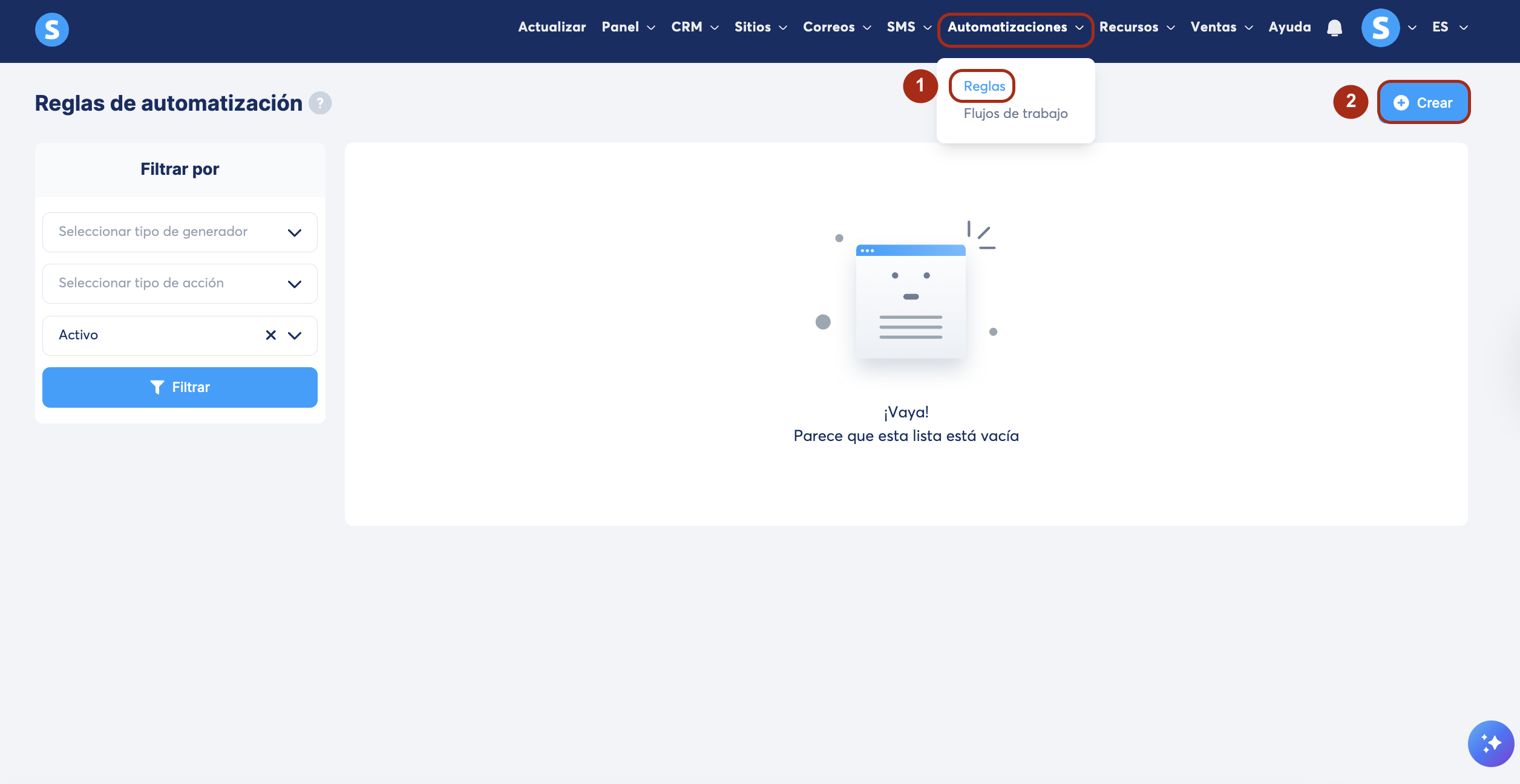The width and height of the screenshot is (1520, 784).
Task: Open the Activo status dropdown arrow
Action: click(295, 335)
